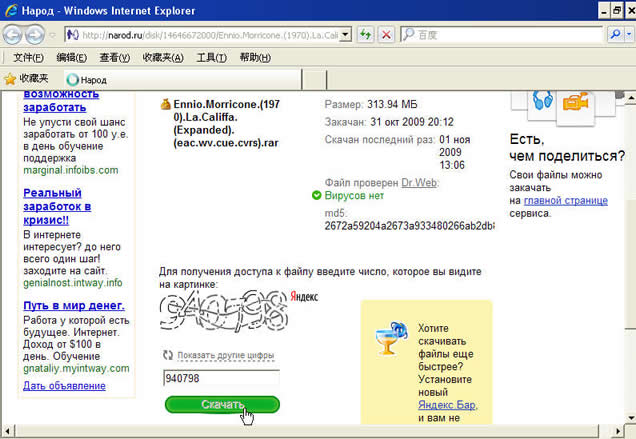The height and width of the screenshot is (439, 636).
Task: Click the upload date '31 окт 2009 20:12'
Action: point(412,122)
